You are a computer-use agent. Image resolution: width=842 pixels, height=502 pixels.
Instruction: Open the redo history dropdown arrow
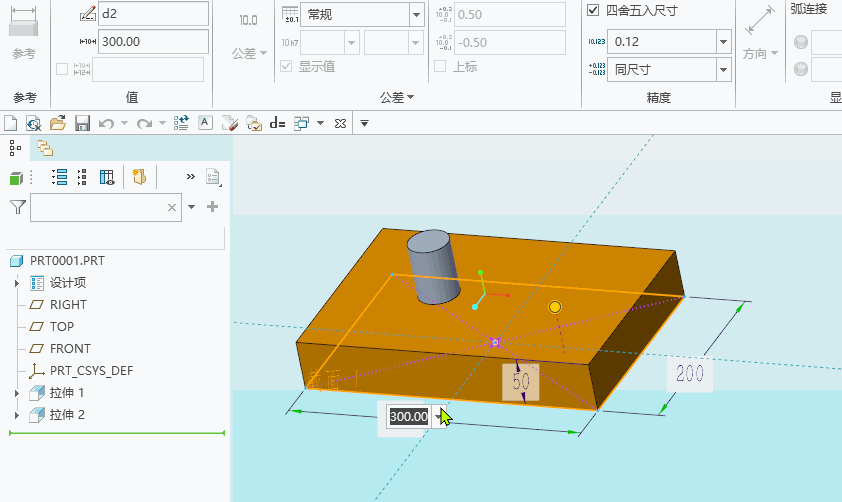[162, 123]
